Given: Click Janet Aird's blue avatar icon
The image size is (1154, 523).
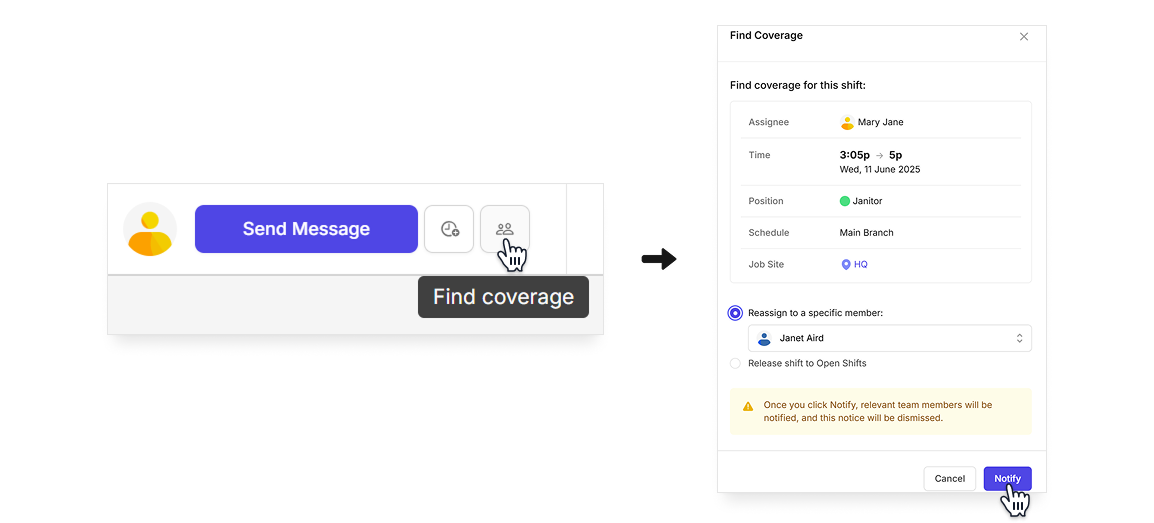Looking at the screenshot, I should coord(764,338).
